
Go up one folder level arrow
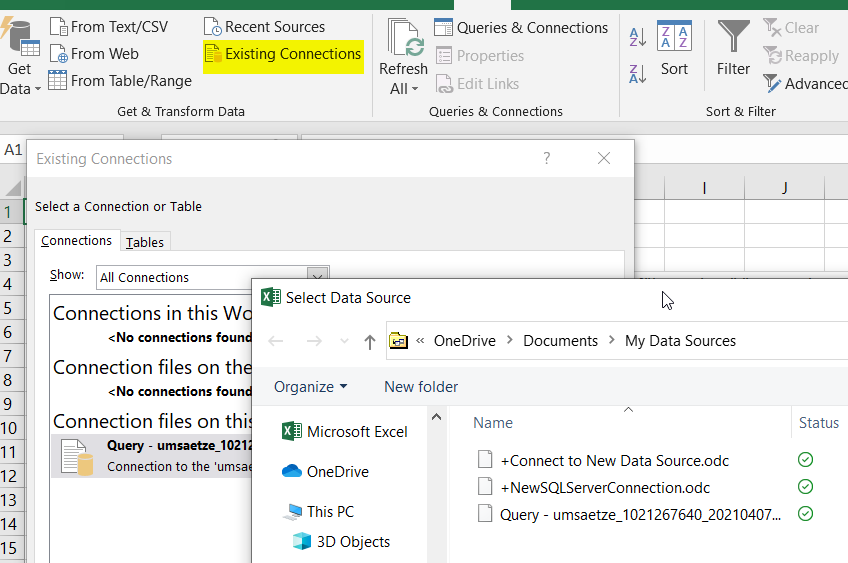click(x=369, y=341)
